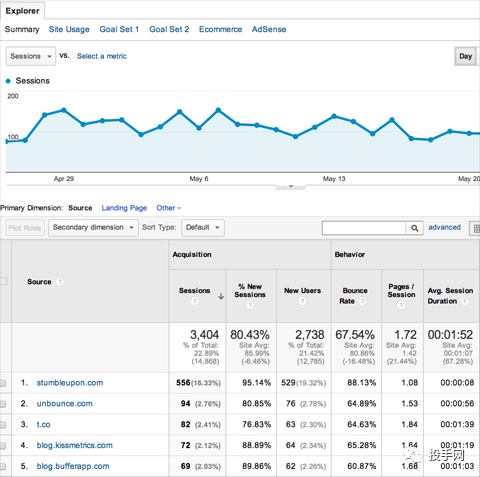This screenshot has width=480, height=477.
Task: Click the total sessions value 3,404
Action: [x=204, y=335]
